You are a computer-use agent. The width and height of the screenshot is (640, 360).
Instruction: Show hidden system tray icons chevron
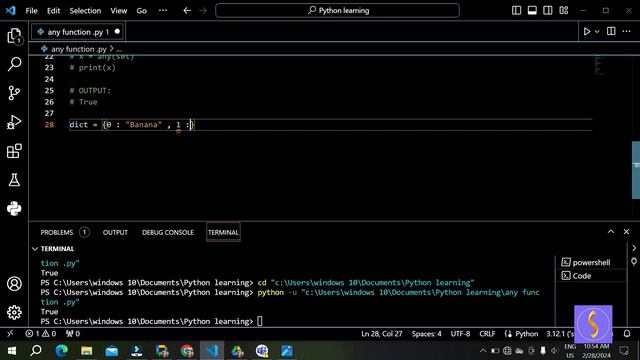tap(483, 351)
